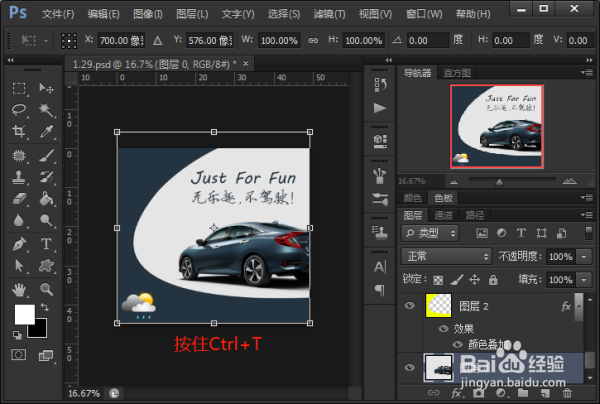Select the Paint Bucket tool

pyautogui.click(x=46, y=199)
